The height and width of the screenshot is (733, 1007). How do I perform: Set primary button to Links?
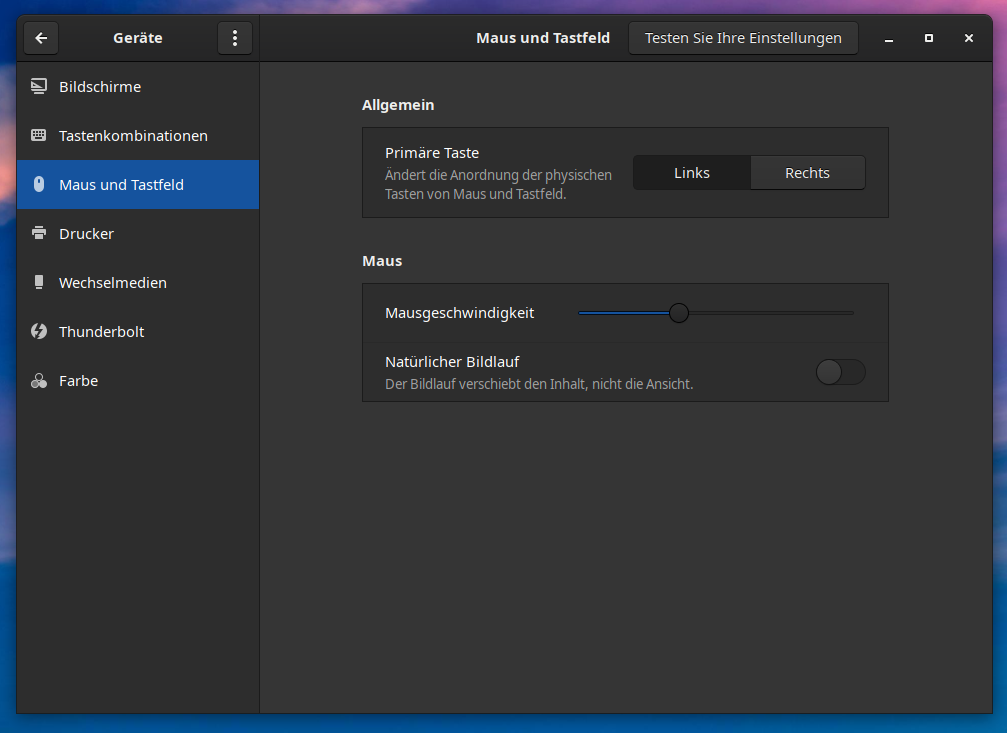(692, 173)
